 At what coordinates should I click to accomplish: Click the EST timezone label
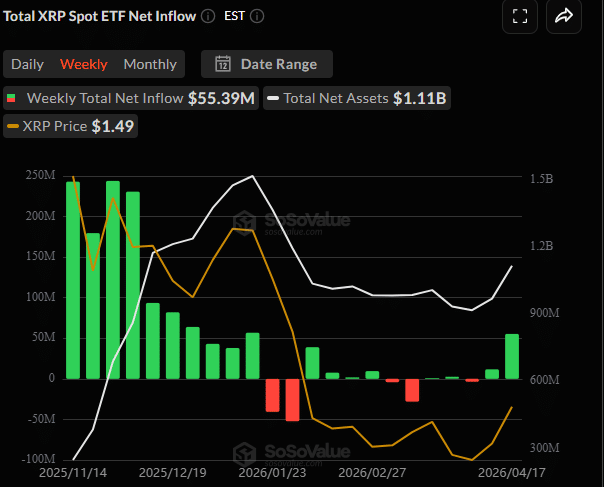(x=232, y=16)
